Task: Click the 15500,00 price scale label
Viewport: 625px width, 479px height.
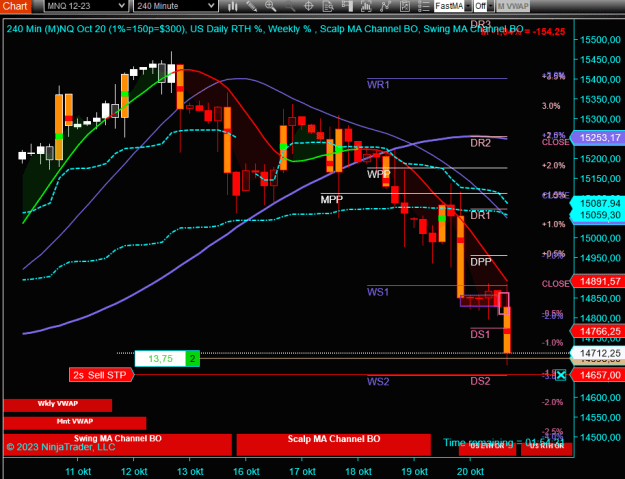Action: click(x=600, y=39)
